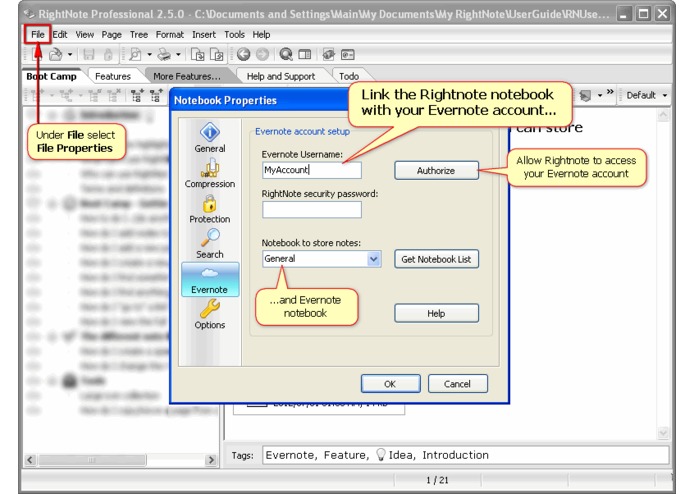The image size is (695, 494).
Task: Click the delete node tree icon
Action: click(x=113, y=95)
